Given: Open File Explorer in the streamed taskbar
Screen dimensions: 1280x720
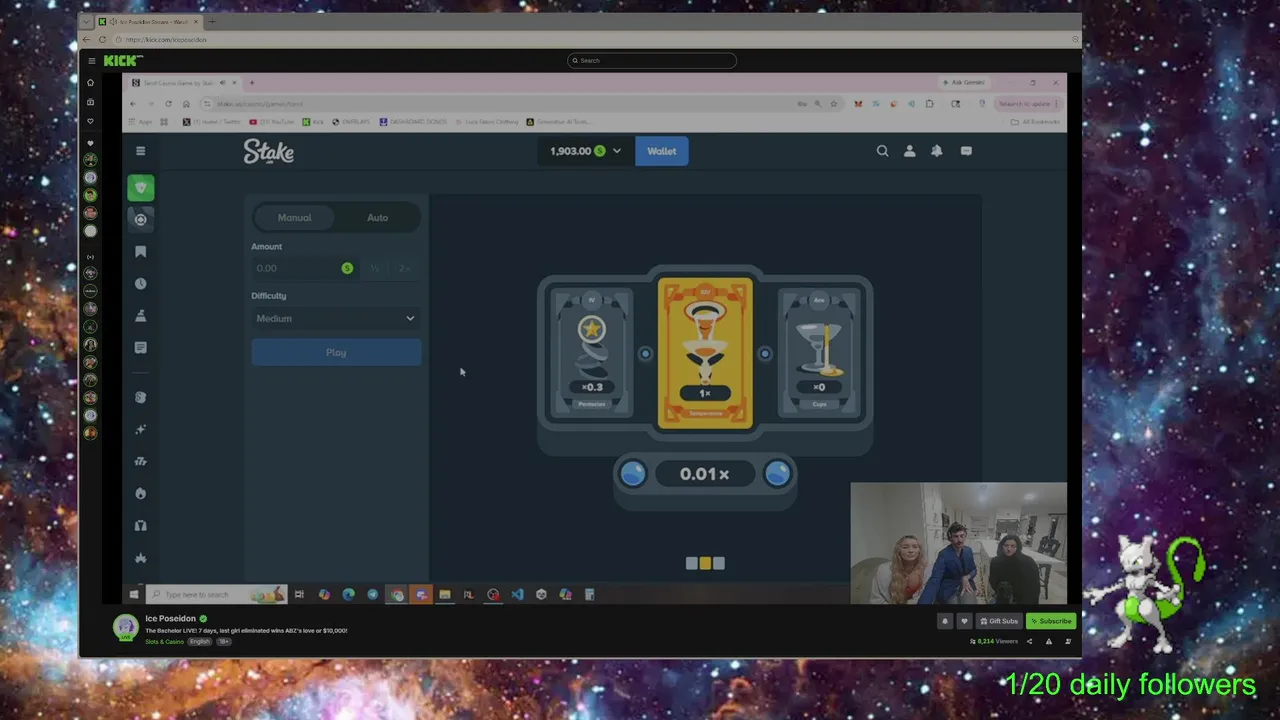Looking at the screenshot, I should [445, 595].
